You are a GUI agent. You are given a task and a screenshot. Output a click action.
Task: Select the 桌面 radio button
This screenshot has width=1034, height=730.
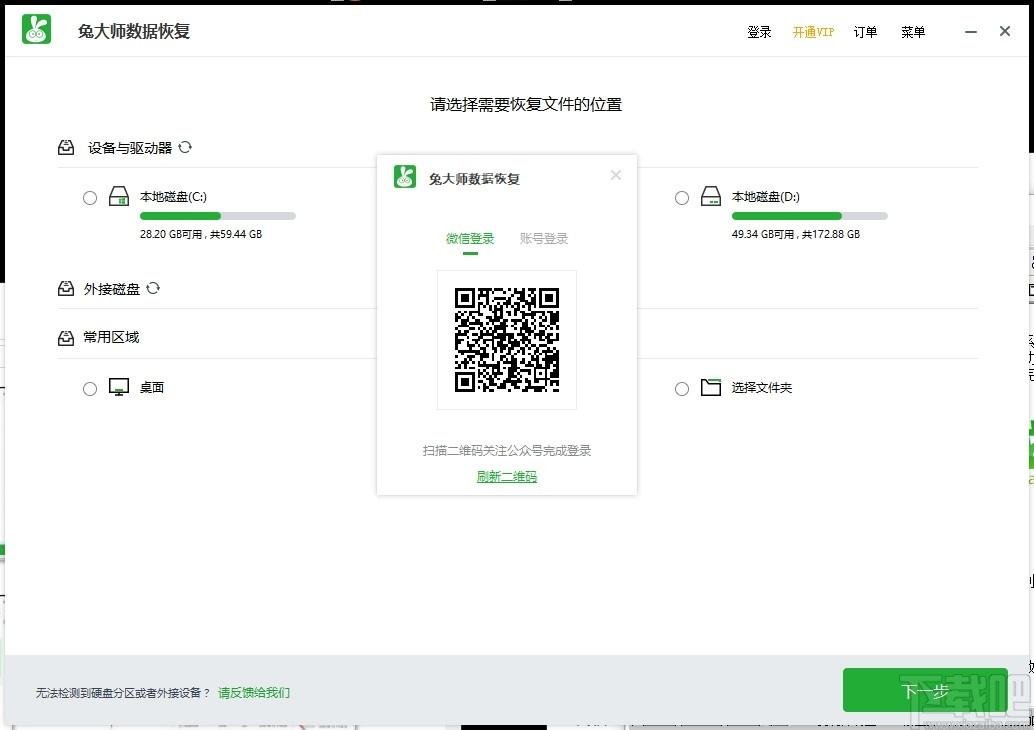90,389
